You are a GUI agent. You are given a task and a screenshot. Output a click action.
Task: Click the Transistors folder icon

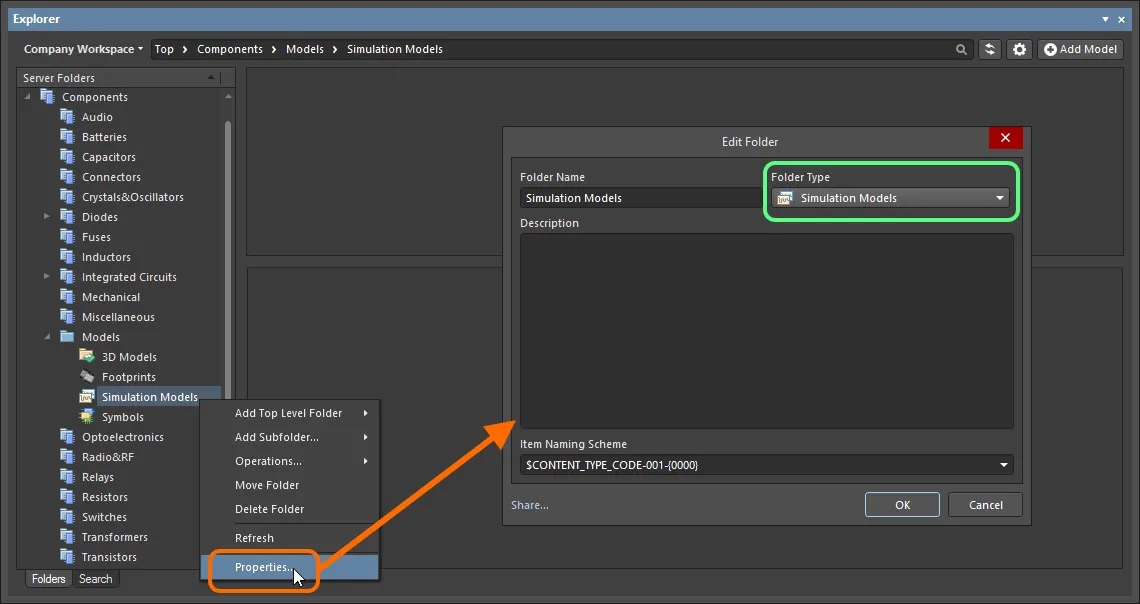(68, 557)
